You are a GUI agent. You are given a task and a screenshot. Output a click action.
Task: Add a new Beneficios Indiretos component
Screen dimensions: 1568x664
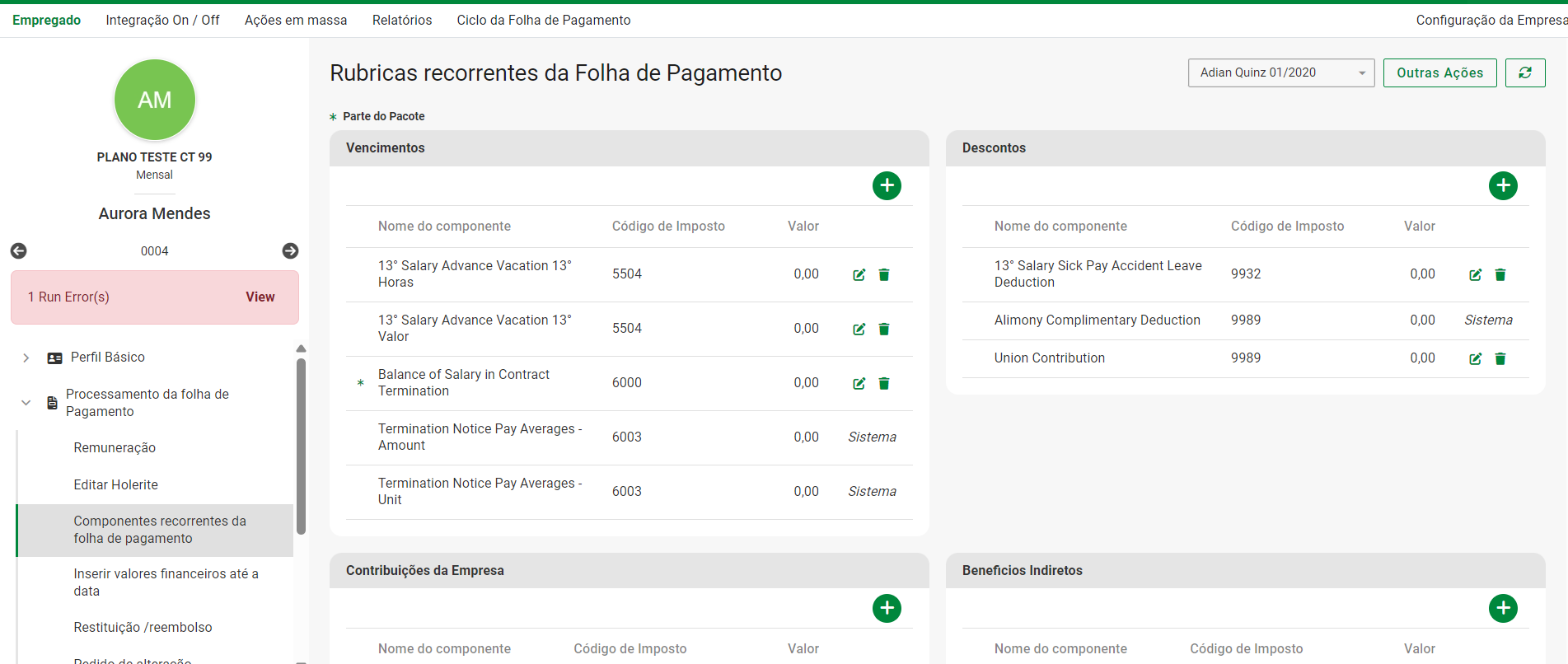pyautogui.click(x=1503, y=608)
